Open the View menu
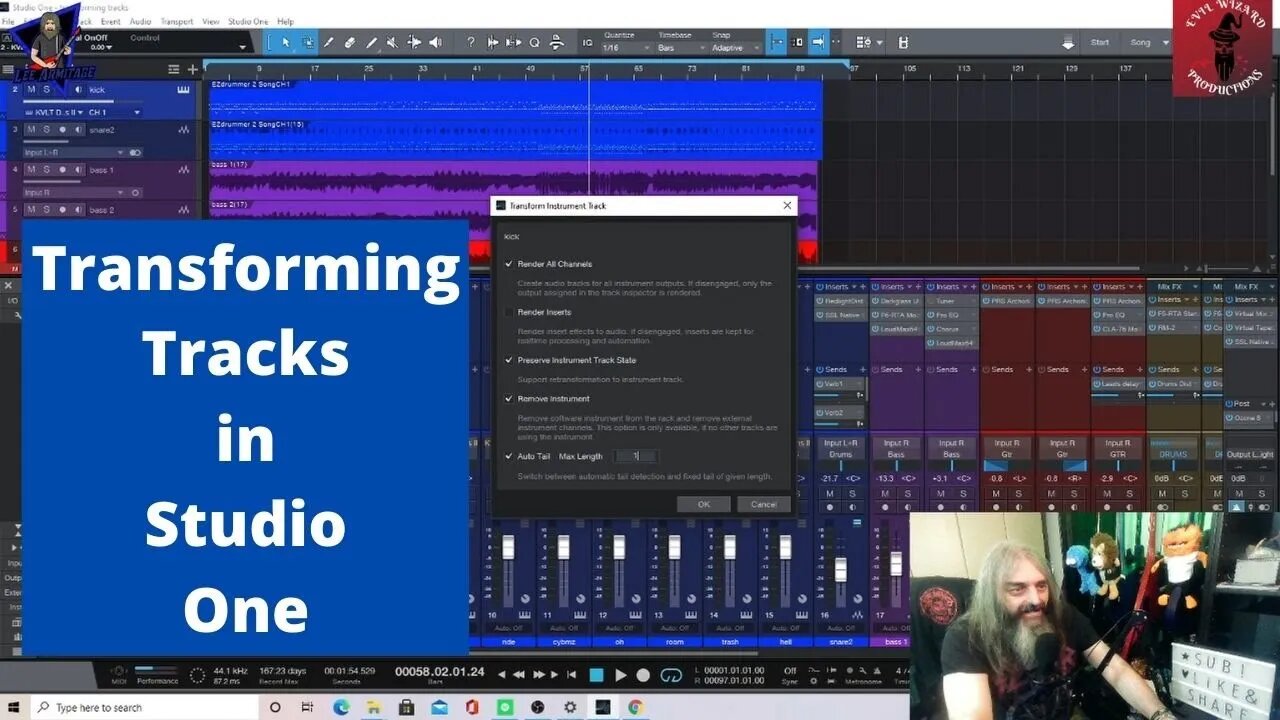Screen dimensions: 1280x720 point(211,21)
